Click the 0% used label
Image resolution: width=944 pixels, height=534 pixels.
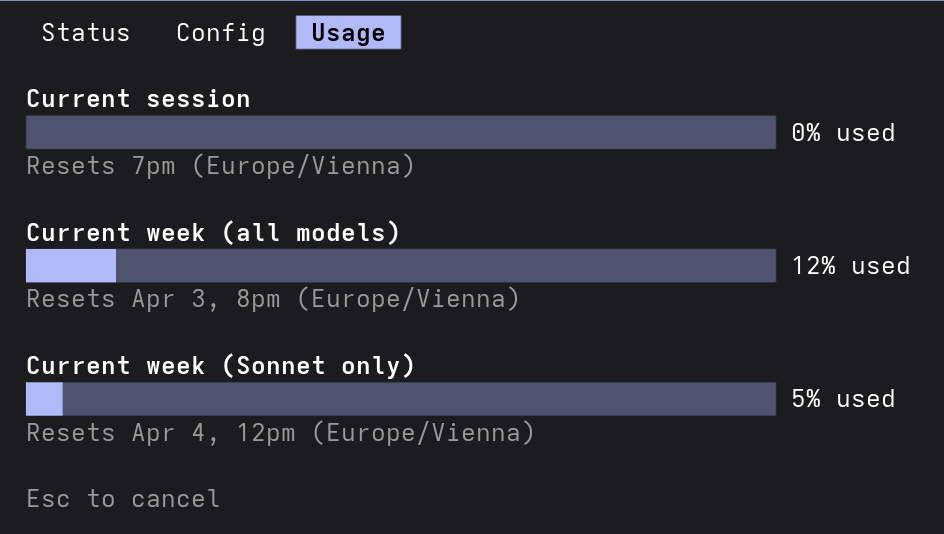click(843, 133)
